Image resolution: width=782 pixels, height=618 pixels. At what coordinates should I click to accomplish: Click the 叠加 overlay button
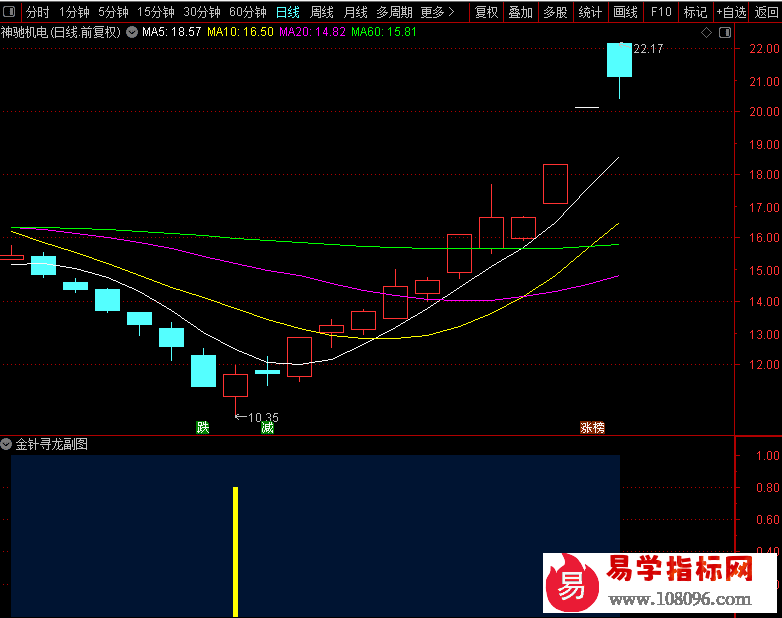[x=520, y=12]
